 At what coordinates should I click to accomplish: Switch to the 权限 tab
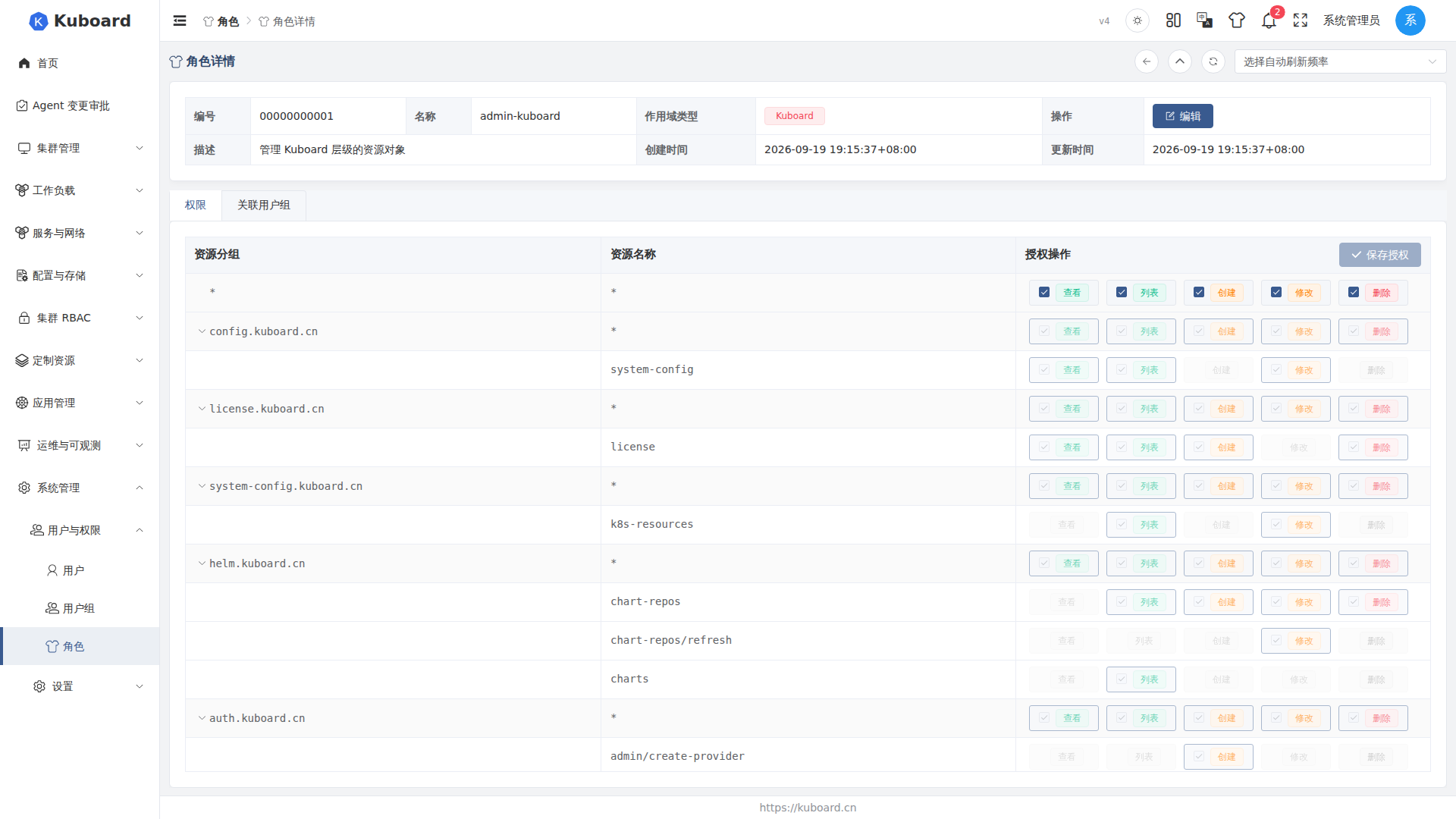tap(196, 206)
